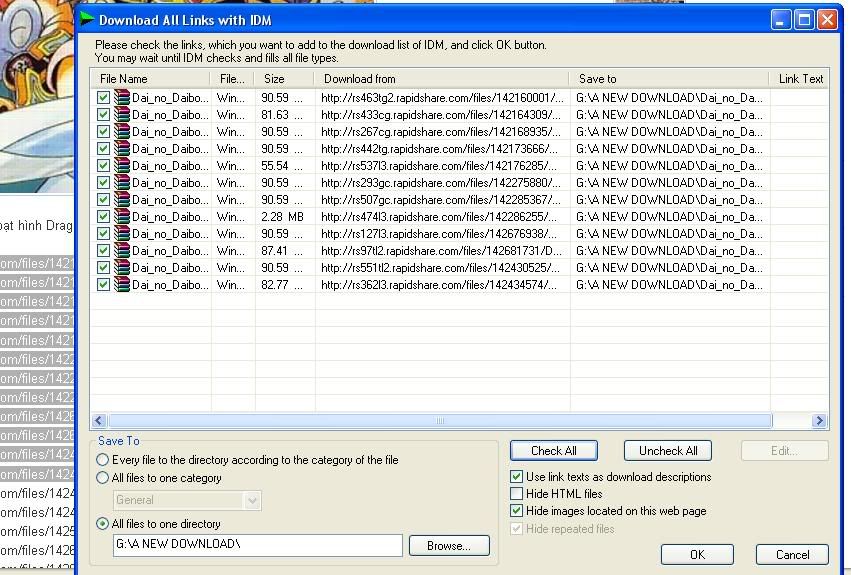
Task: Click WinRAR icon of rs551tl2 row
Action: (122, 268)
